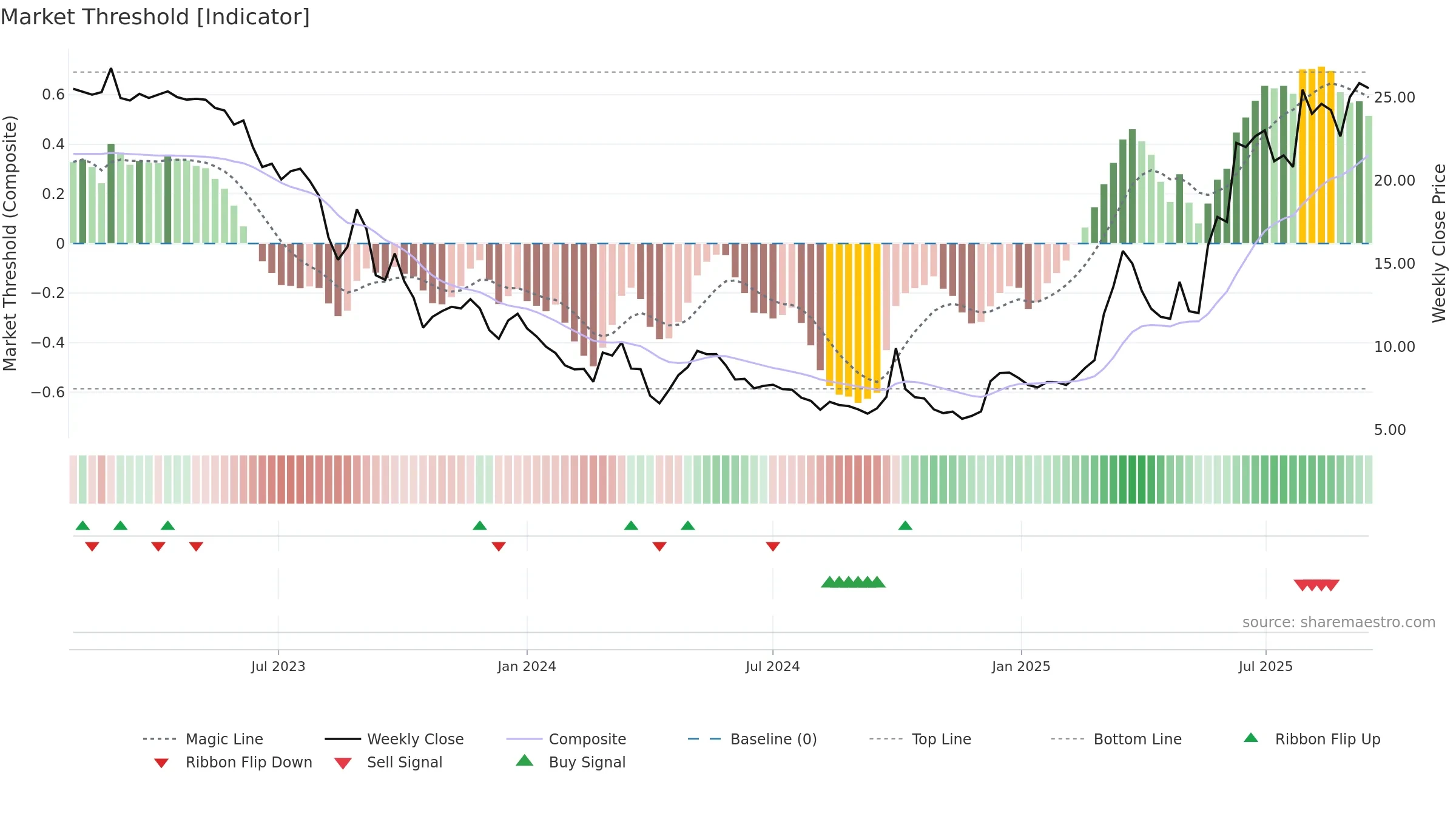Click the last ribbon flip up marker near Oct 2024
Viewport: 1456px width, 819px height.
tap(905, 525)
